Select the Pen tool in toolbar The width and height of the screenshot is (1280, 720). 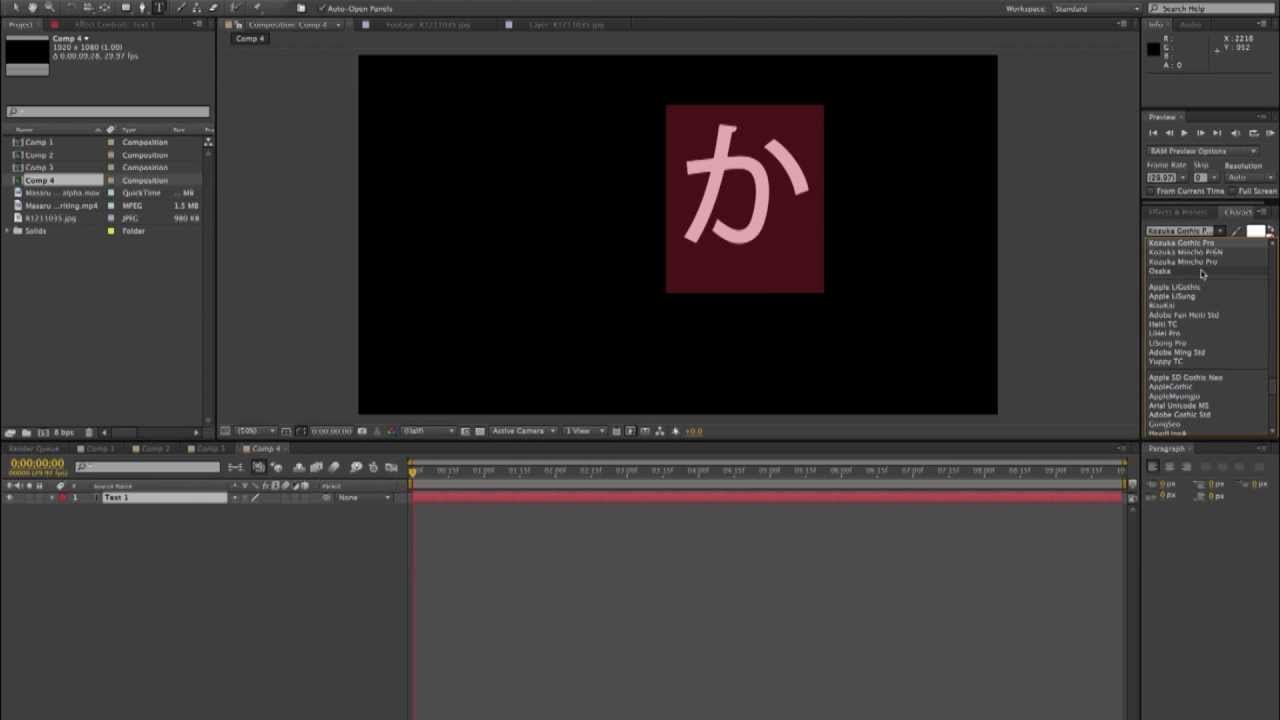pos(141,8)
